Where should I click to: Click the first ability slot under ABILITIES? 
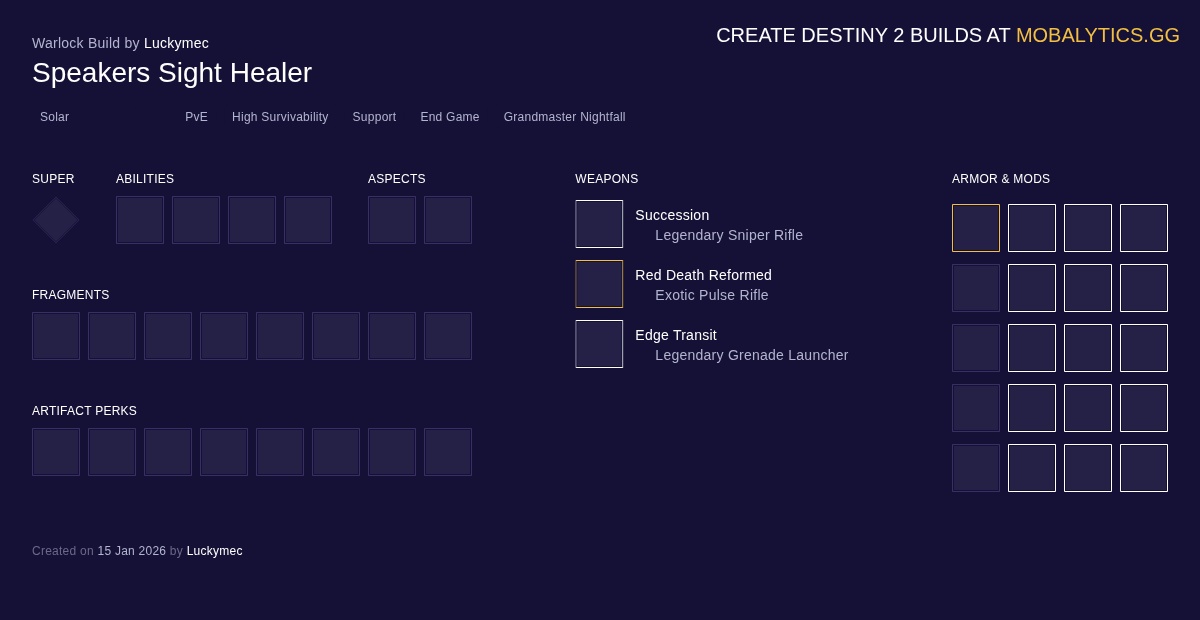tap(140, 220)
